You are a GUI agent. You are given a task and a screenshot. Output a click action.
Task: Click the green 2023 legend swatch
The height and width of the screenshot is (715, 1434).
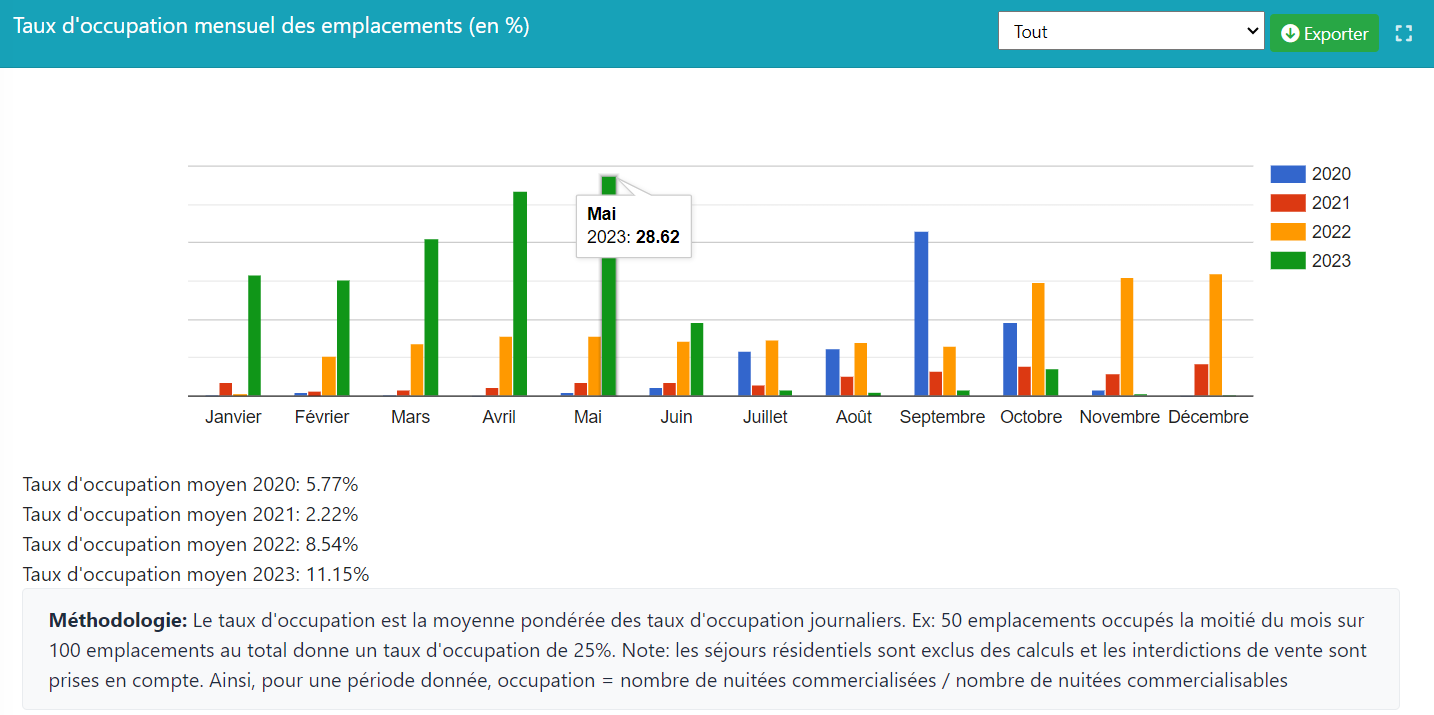coord(1287,261)
